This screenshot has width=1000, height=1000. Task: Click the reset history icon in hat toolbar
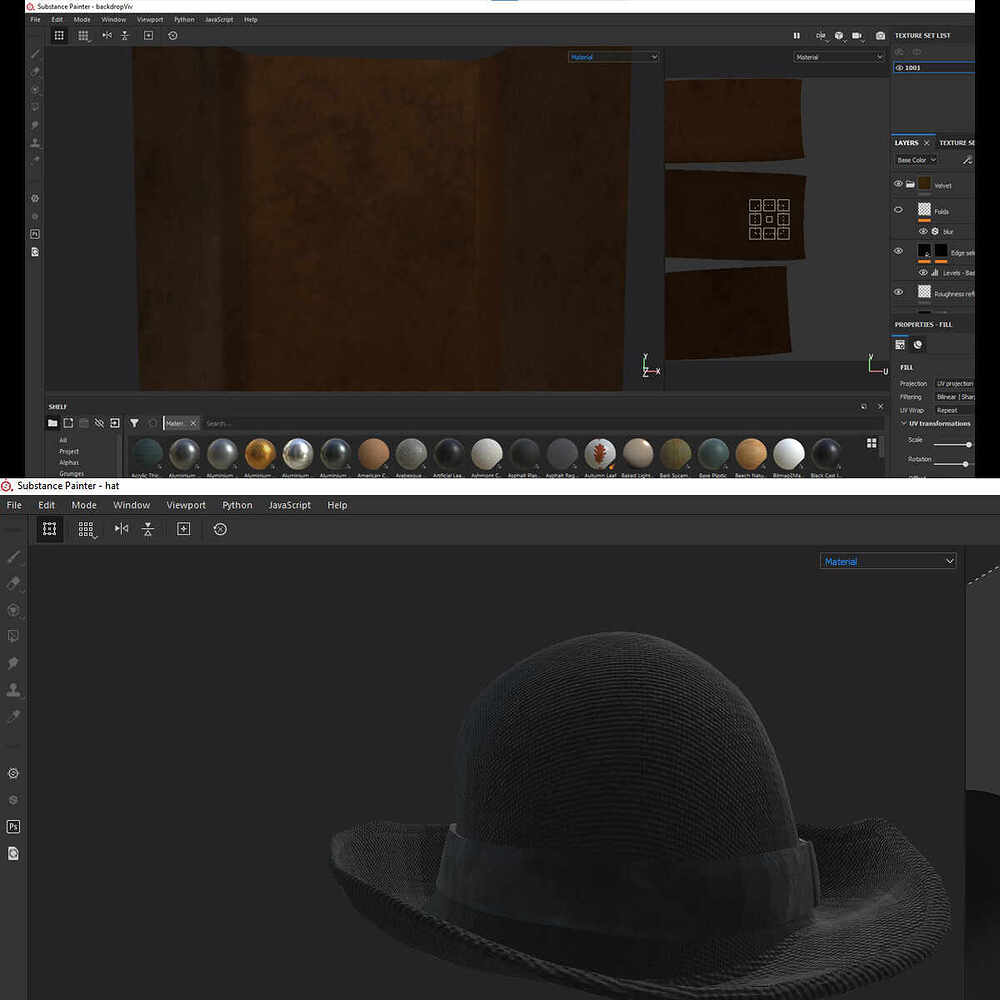[x=220, y=529]
